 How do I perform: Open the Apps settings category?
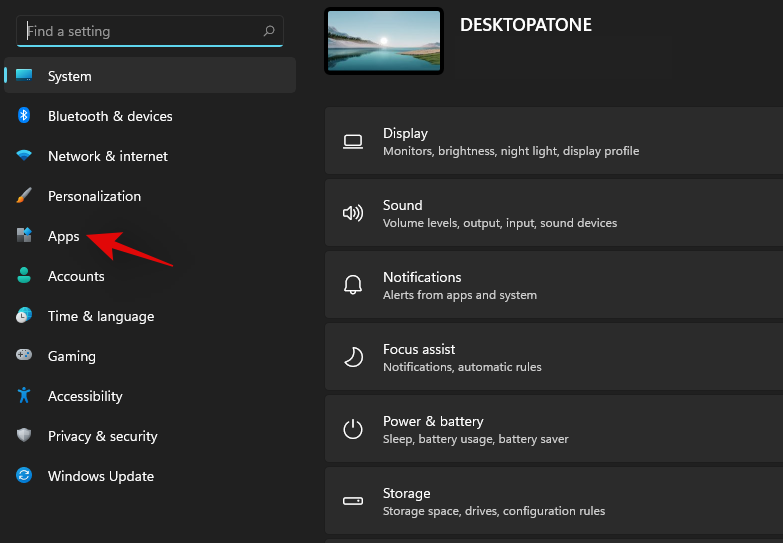pyautogui.click(x=63, y=236)
